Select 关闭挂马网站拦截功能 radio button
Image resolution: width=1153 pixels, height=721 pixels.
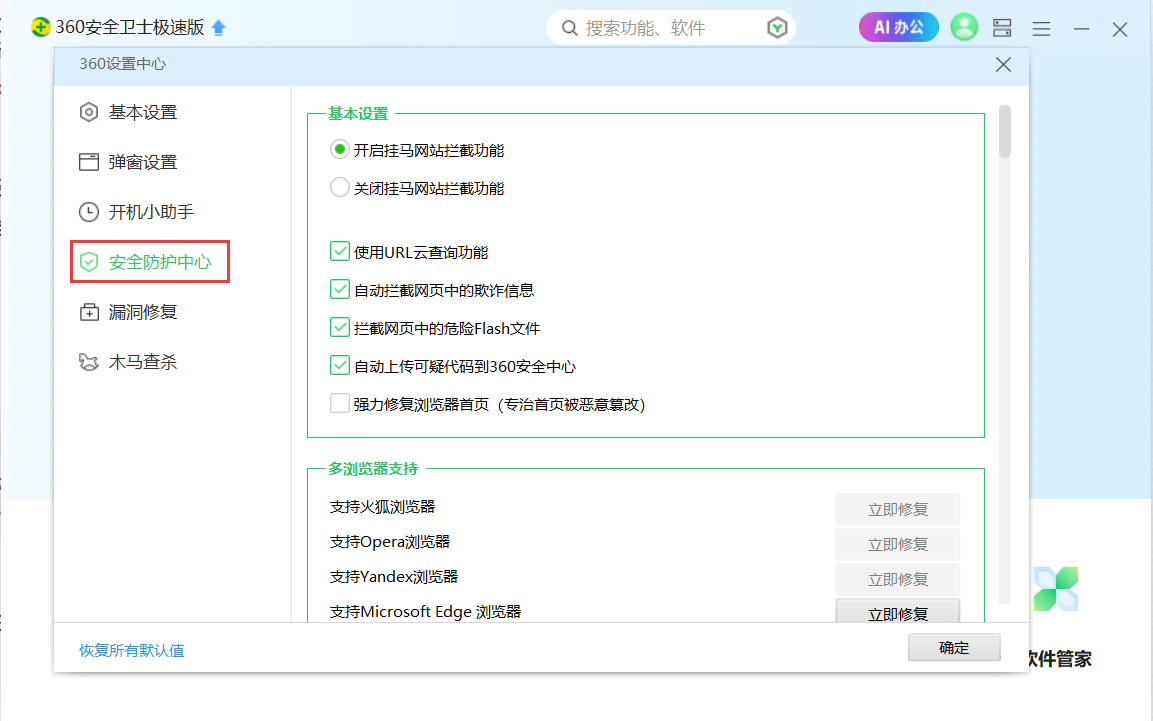pos(339,188)
